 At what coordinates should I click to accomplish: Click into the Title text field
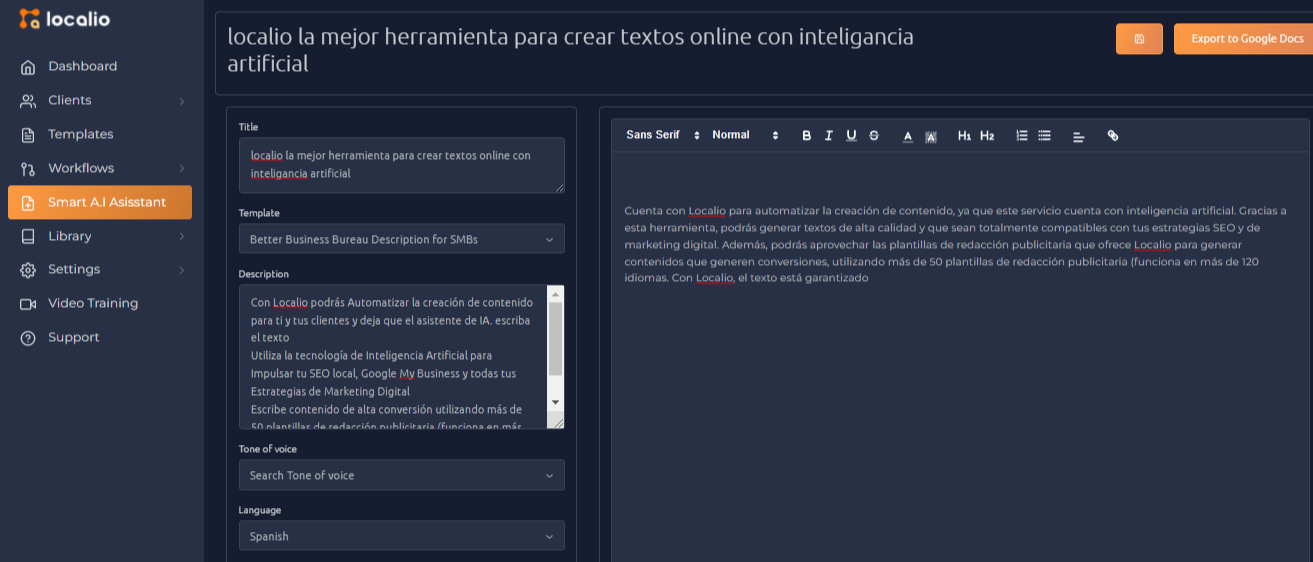pyautogui.click(x=401, y=165)
